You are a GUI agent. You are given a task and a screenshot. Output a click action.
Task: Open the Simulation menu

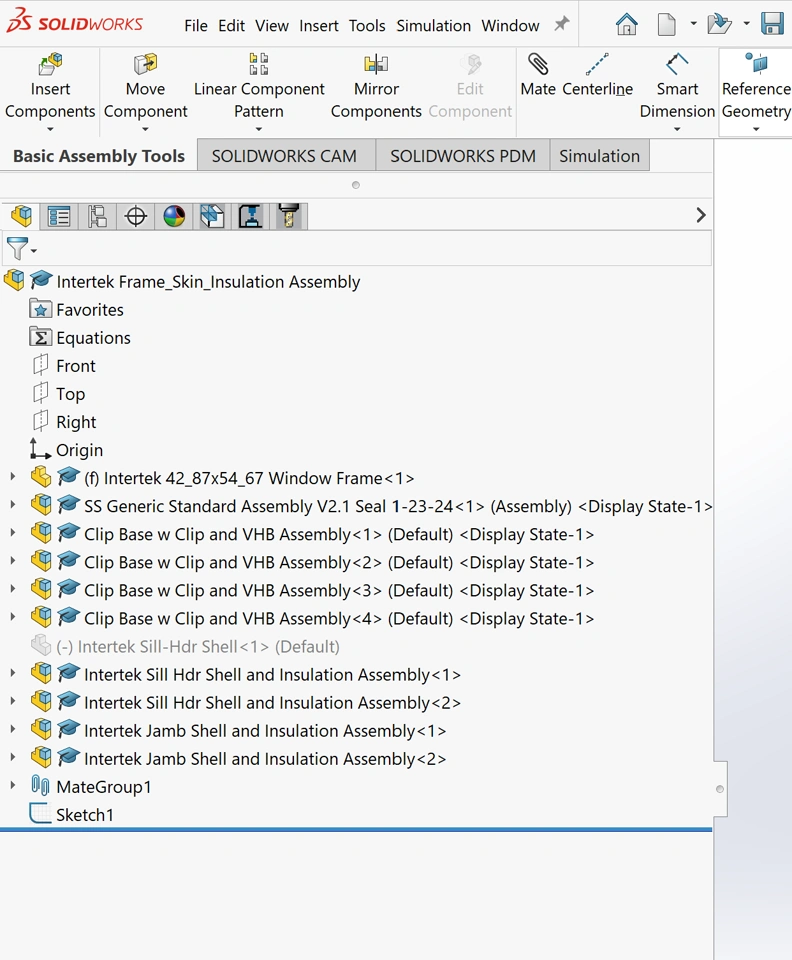(x=433, y=26)
